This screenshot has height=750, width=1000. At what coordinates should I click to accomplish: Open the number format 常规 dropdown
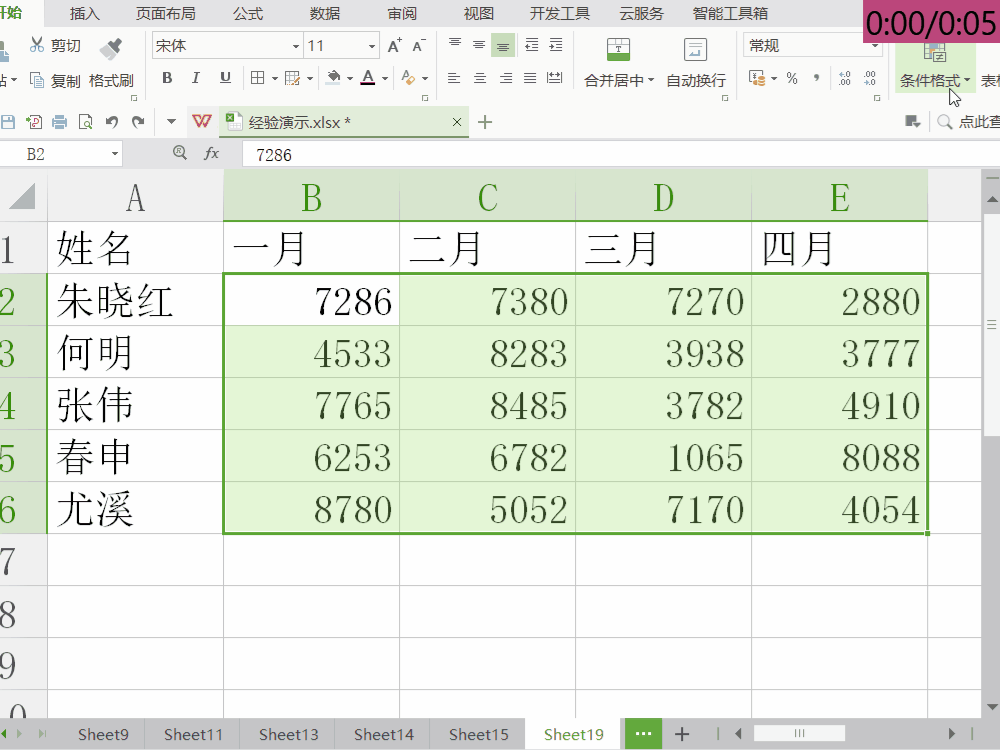875,46
